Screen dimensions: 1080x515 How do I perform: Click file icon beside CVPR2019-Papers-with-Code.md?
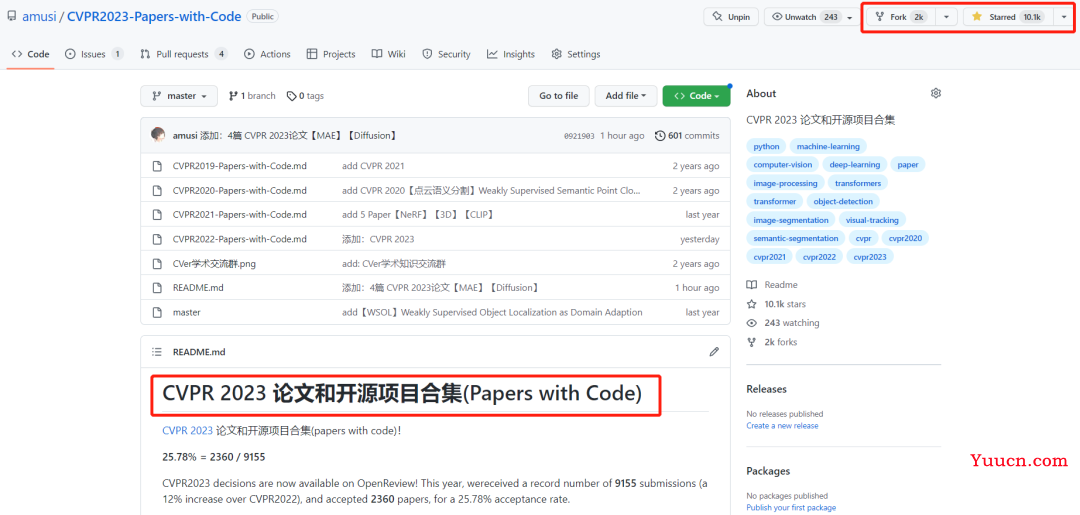pyautogui.click(x=157, y=166)
